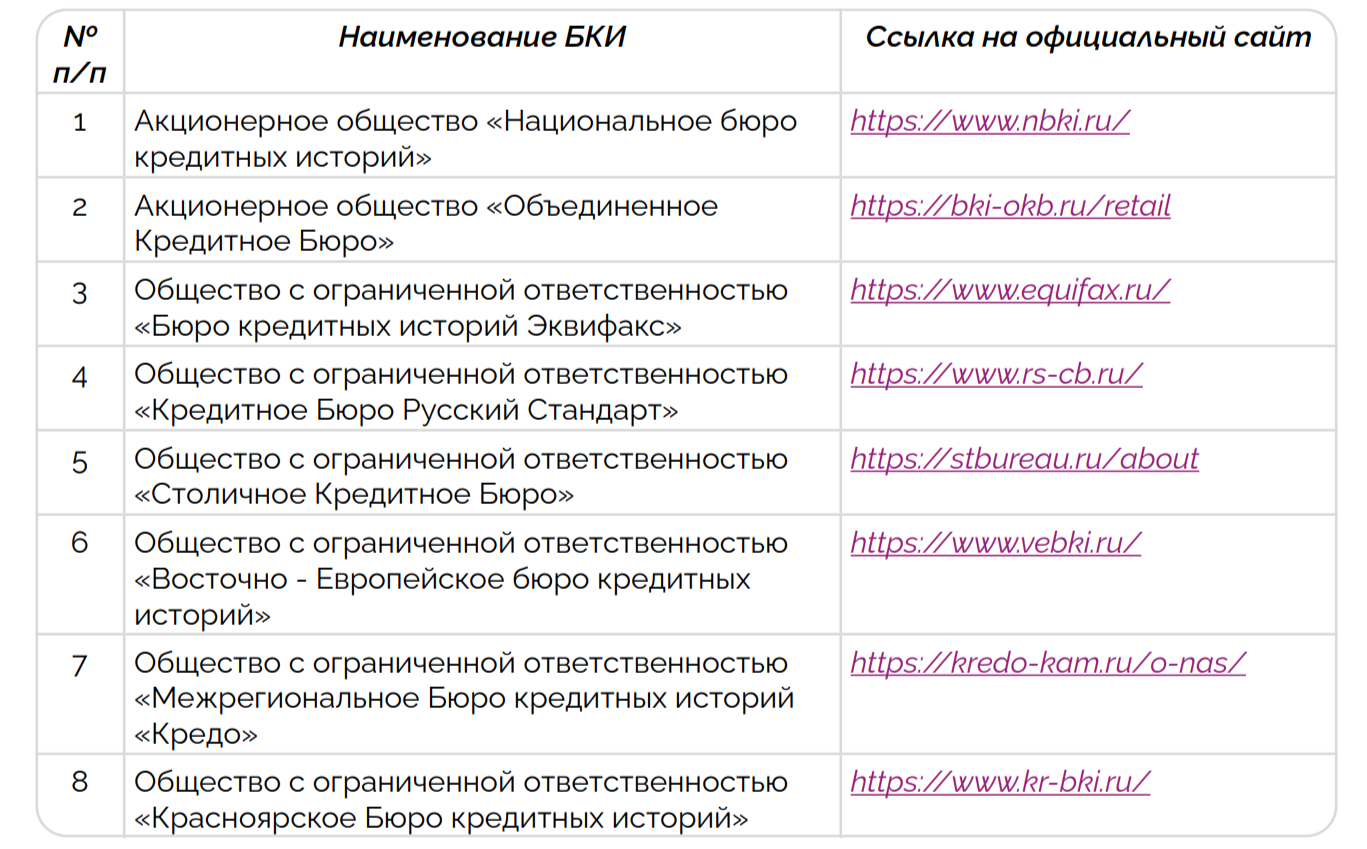Screen dimensions: 1367x849
Task: Follow the www.kr-bki.ru link
Action: click(1000, 782)
